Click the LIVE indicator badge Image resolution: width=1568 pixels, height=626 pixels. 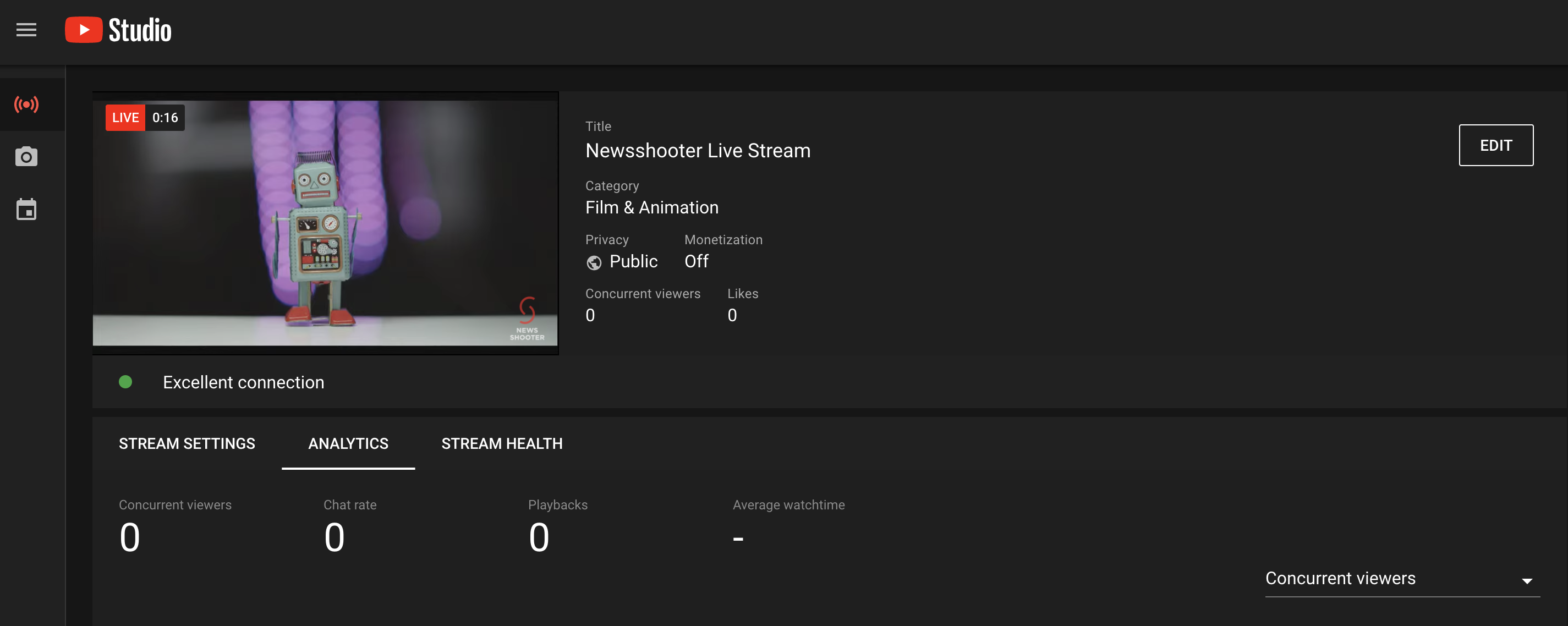(125, 117)
